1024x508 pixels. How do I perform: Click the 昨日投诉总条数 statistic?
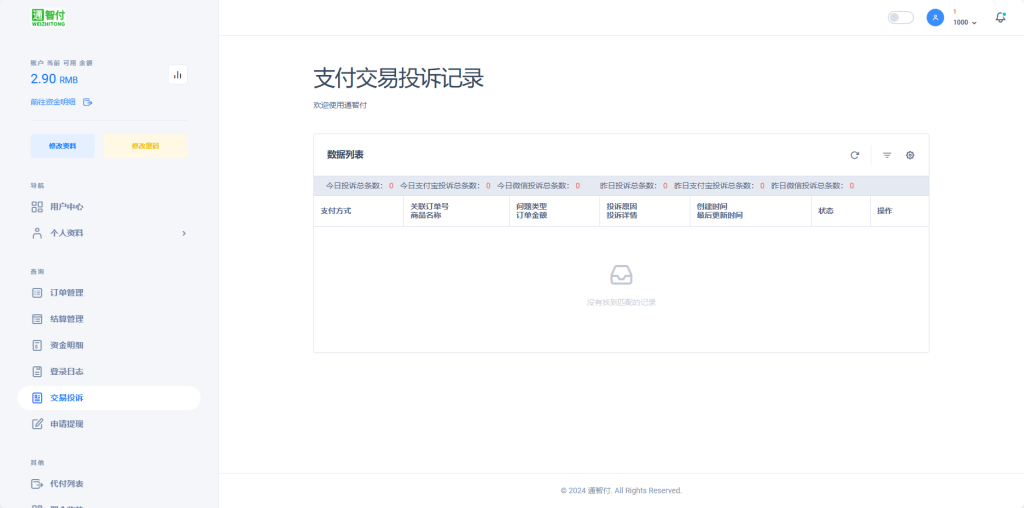pos(633,186)
